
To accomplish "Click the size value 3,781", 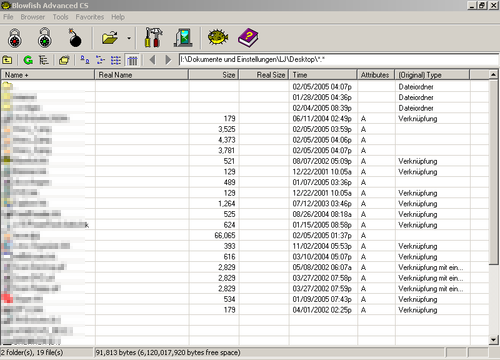I will pyautogui.click(x=227, y=150).
